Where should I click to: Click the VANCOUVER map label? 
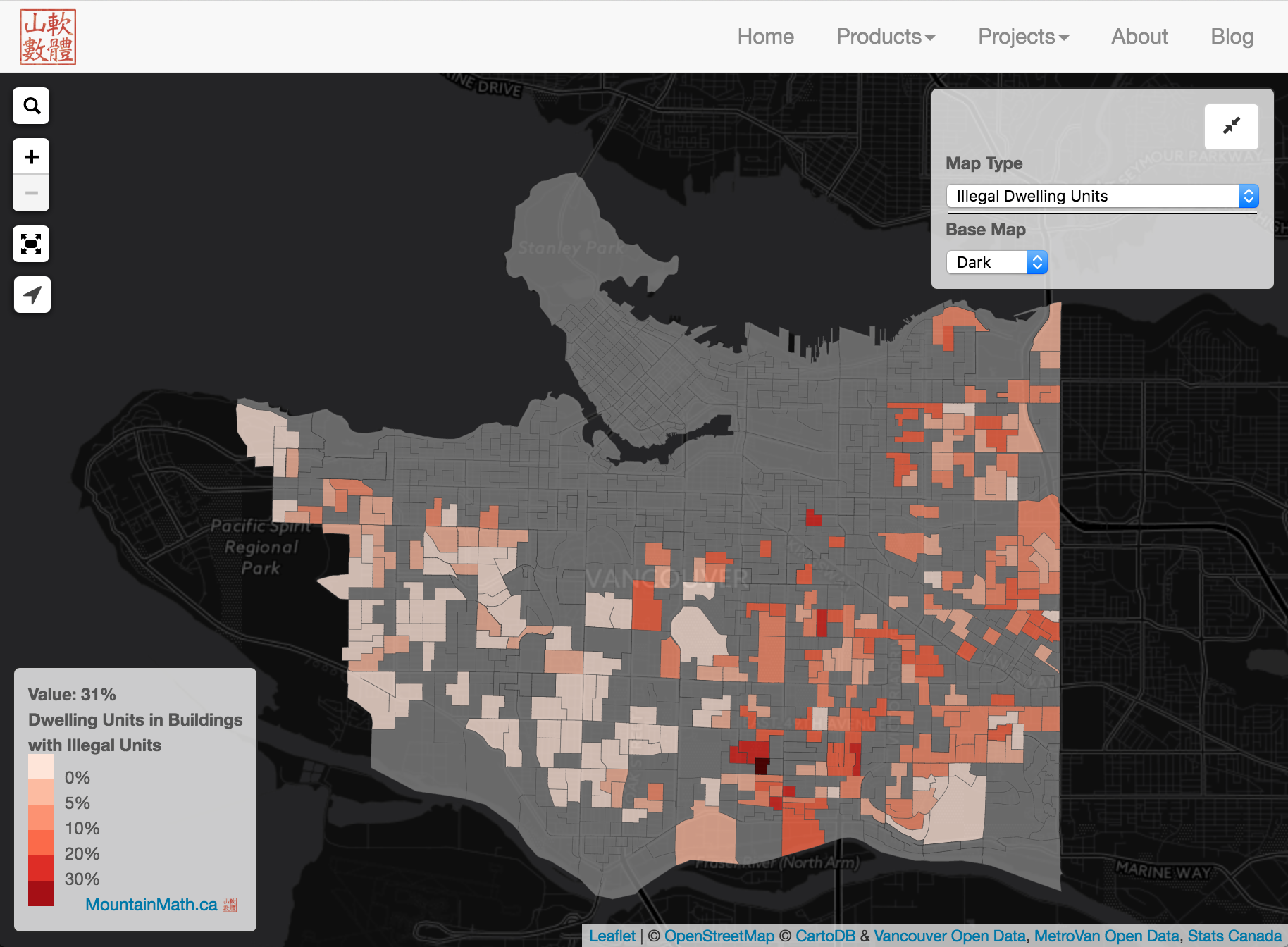click(x=667, y=579)
